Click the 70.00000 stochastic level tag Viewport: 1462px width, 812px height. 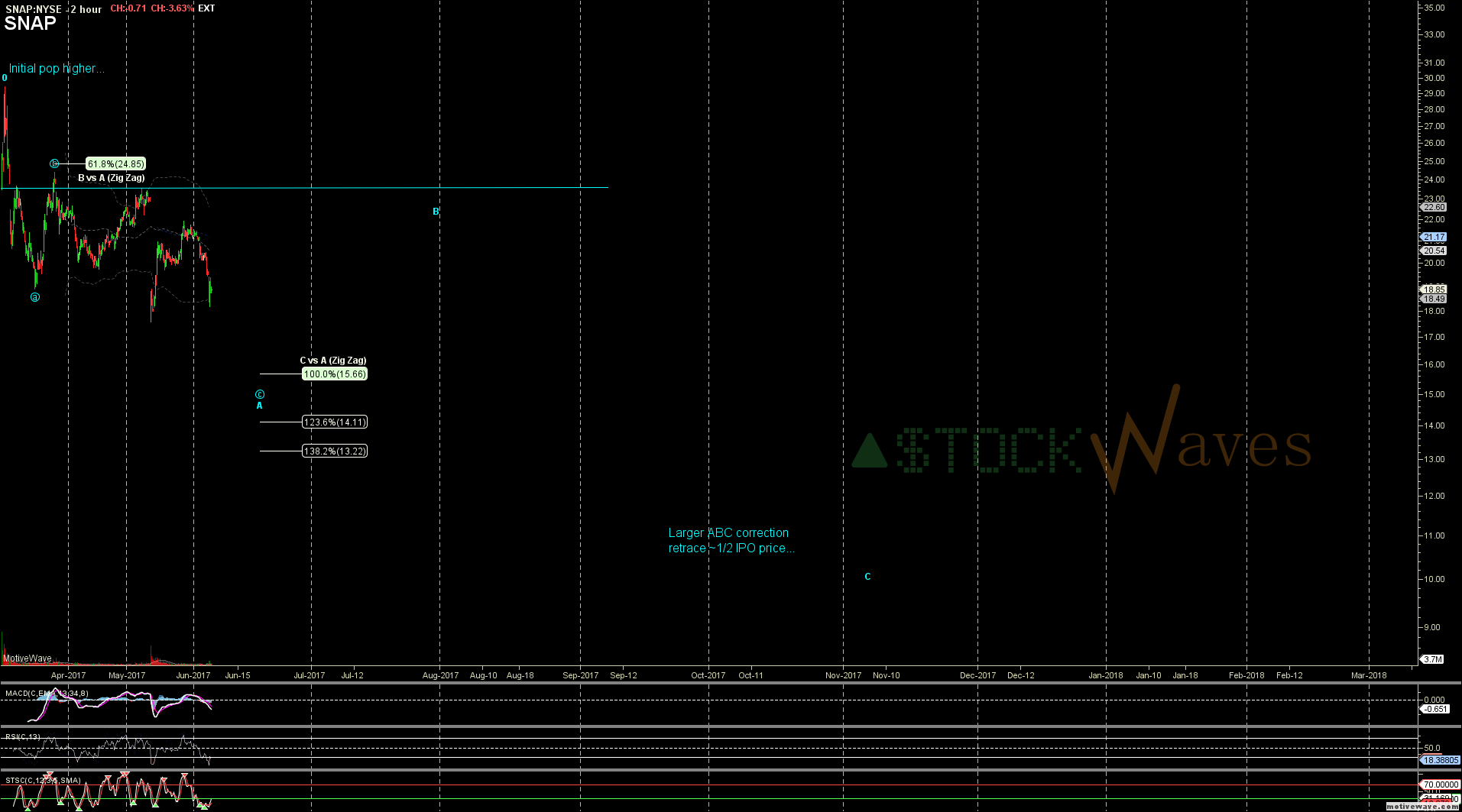1440,785
